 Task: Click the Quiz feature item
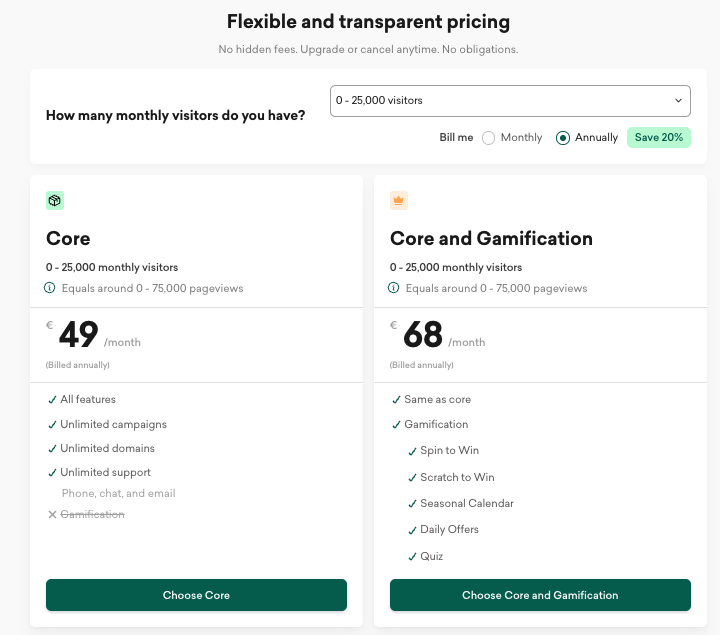[x=431, y=556]
